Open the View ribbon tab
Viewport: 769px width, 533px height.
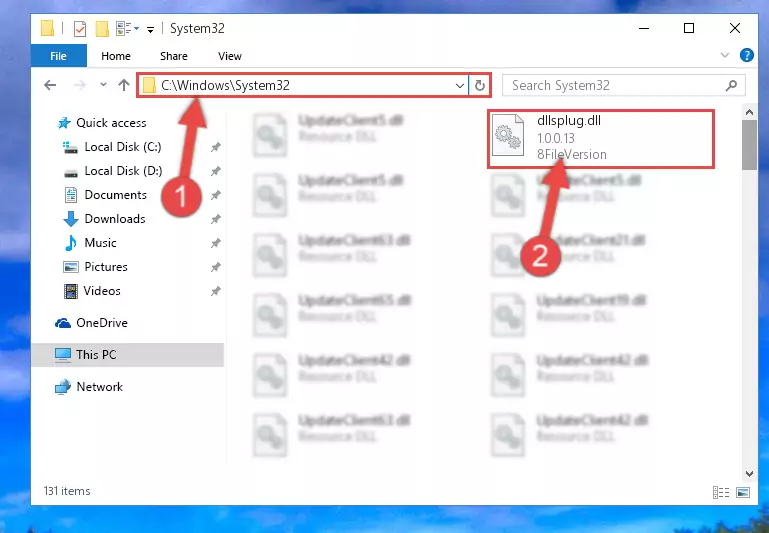[230, 56]
